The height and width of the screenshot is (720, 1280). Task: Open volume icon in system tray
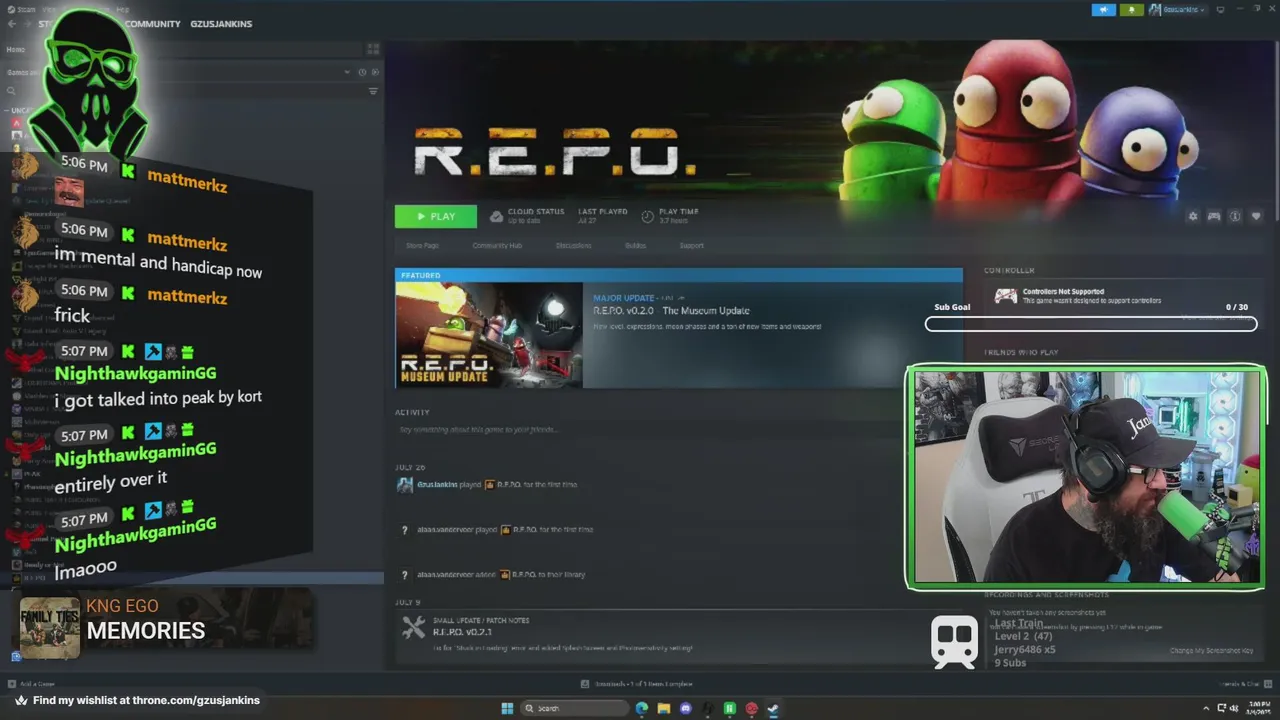coord(1236,708)
